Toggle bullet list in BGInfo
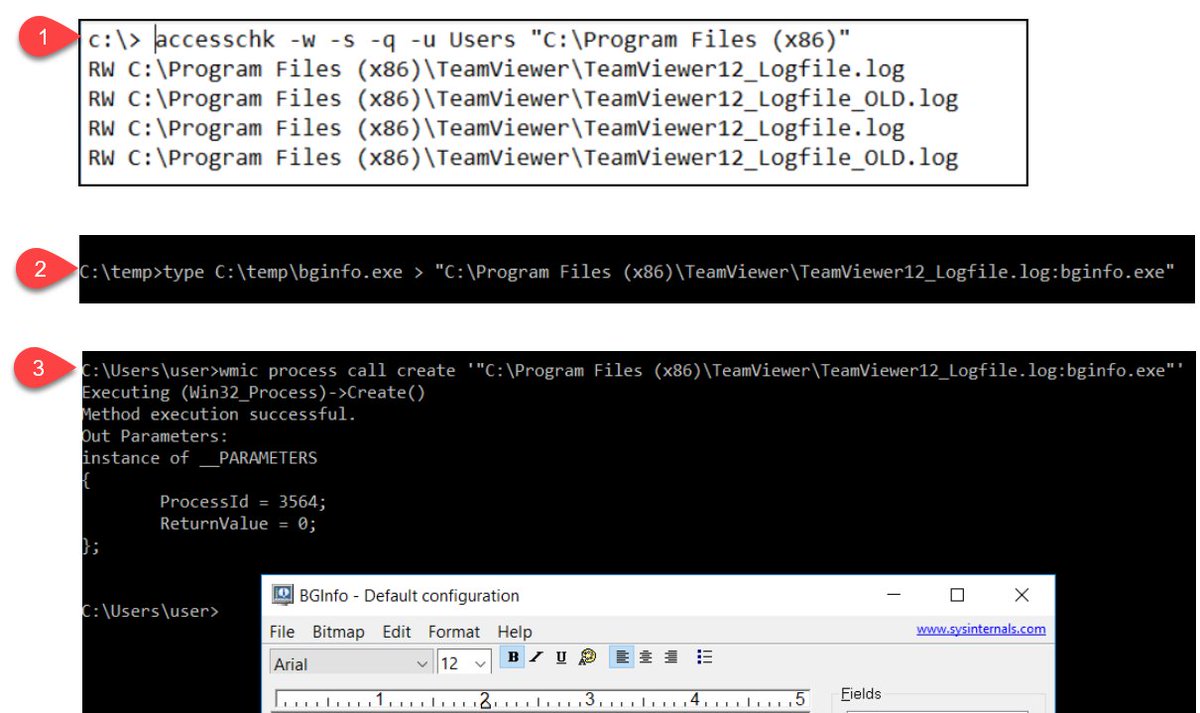1200x713 pixels. (704, 657)
